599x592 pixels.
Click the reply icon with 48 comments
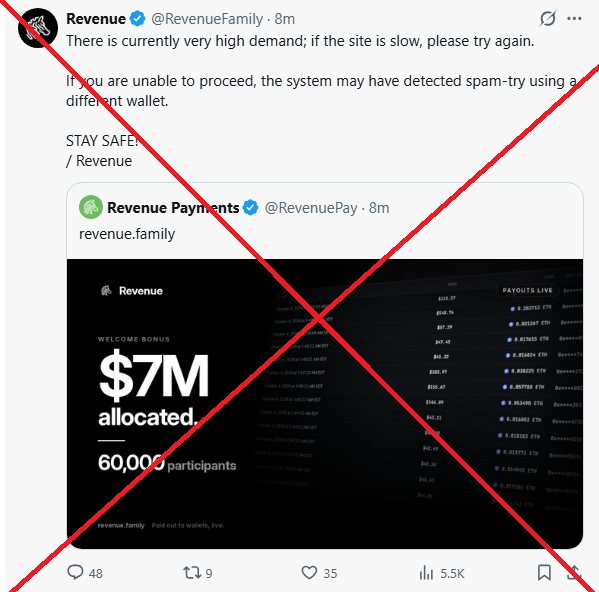point(75,573)
